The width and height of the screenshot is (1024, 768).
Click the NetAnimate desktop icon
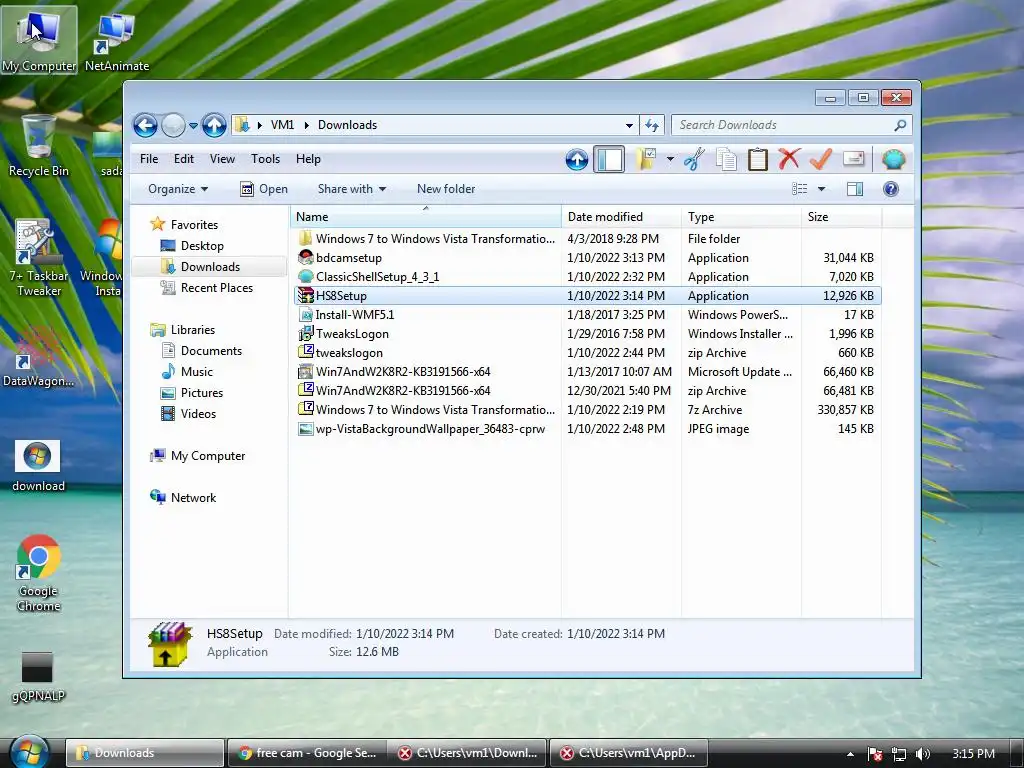pyautogui.click(x=117, y=40)
